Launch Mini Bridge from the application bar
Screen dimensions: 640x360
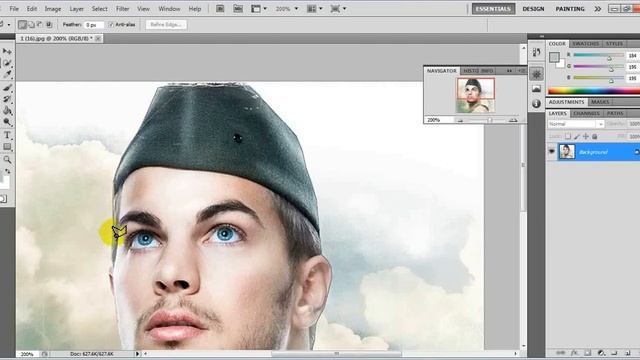238,9
